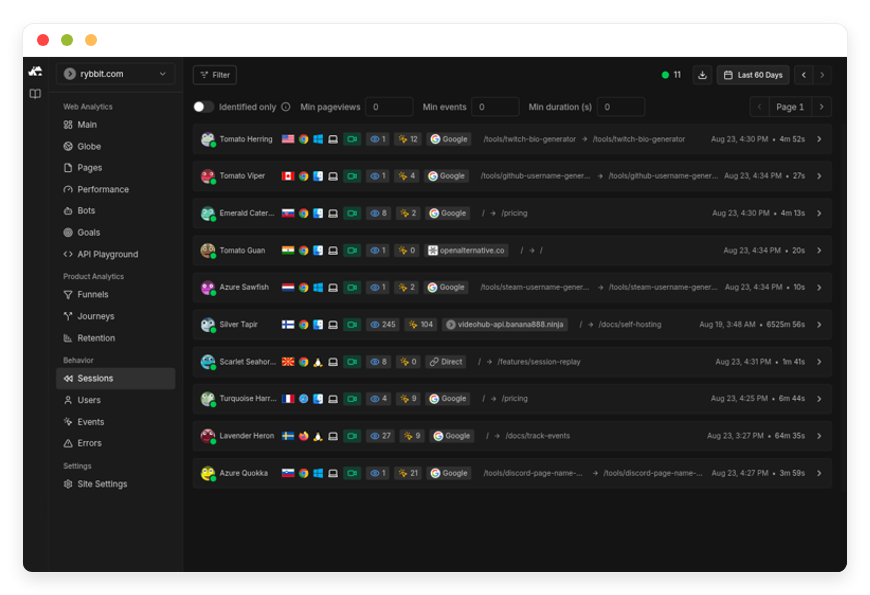Toggle the Identified only switch
Screen dimensions: 870x595
pos(204,107)
